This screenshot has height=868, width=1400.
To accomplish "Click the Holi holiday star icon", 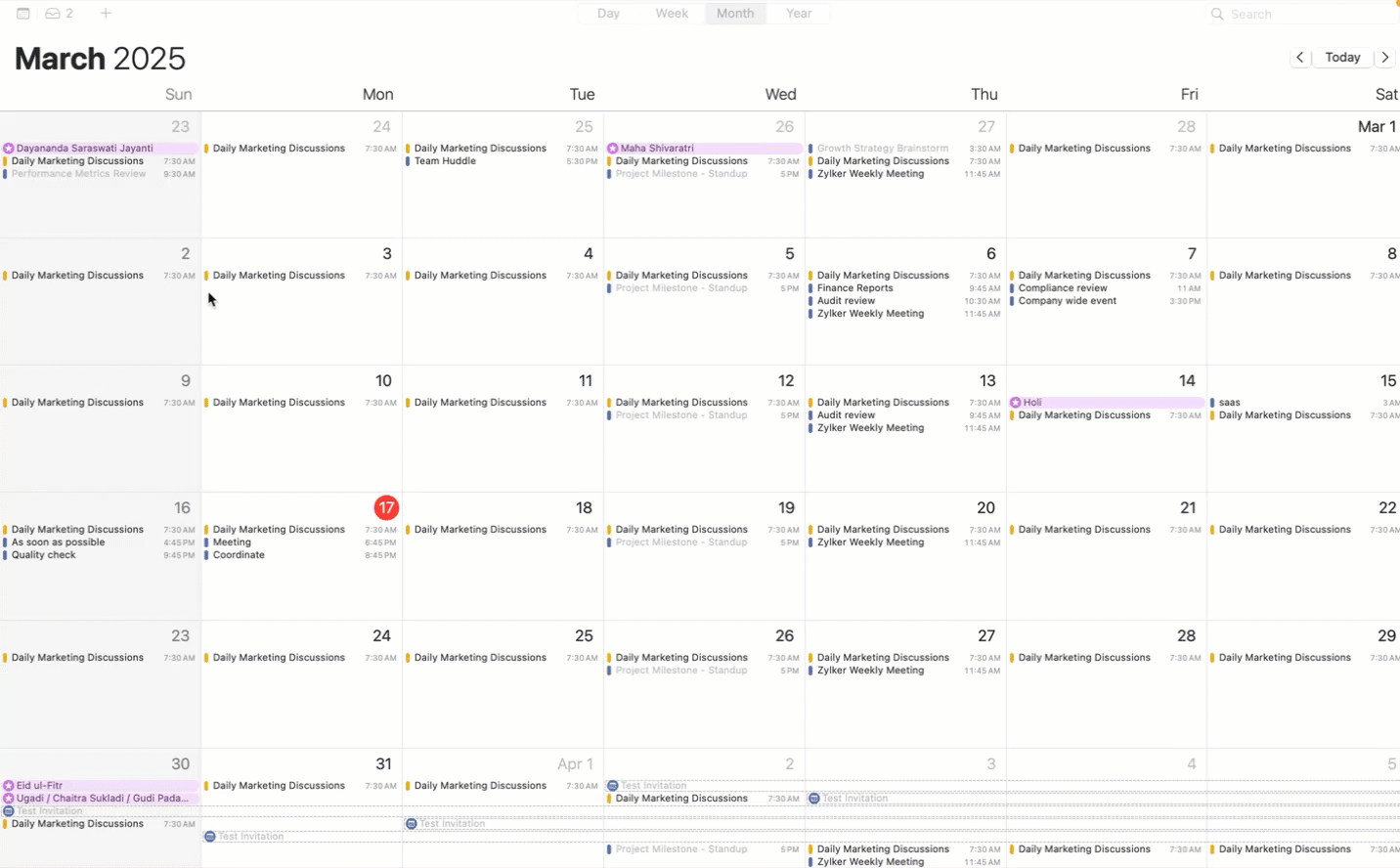I will pos(1016,403).
